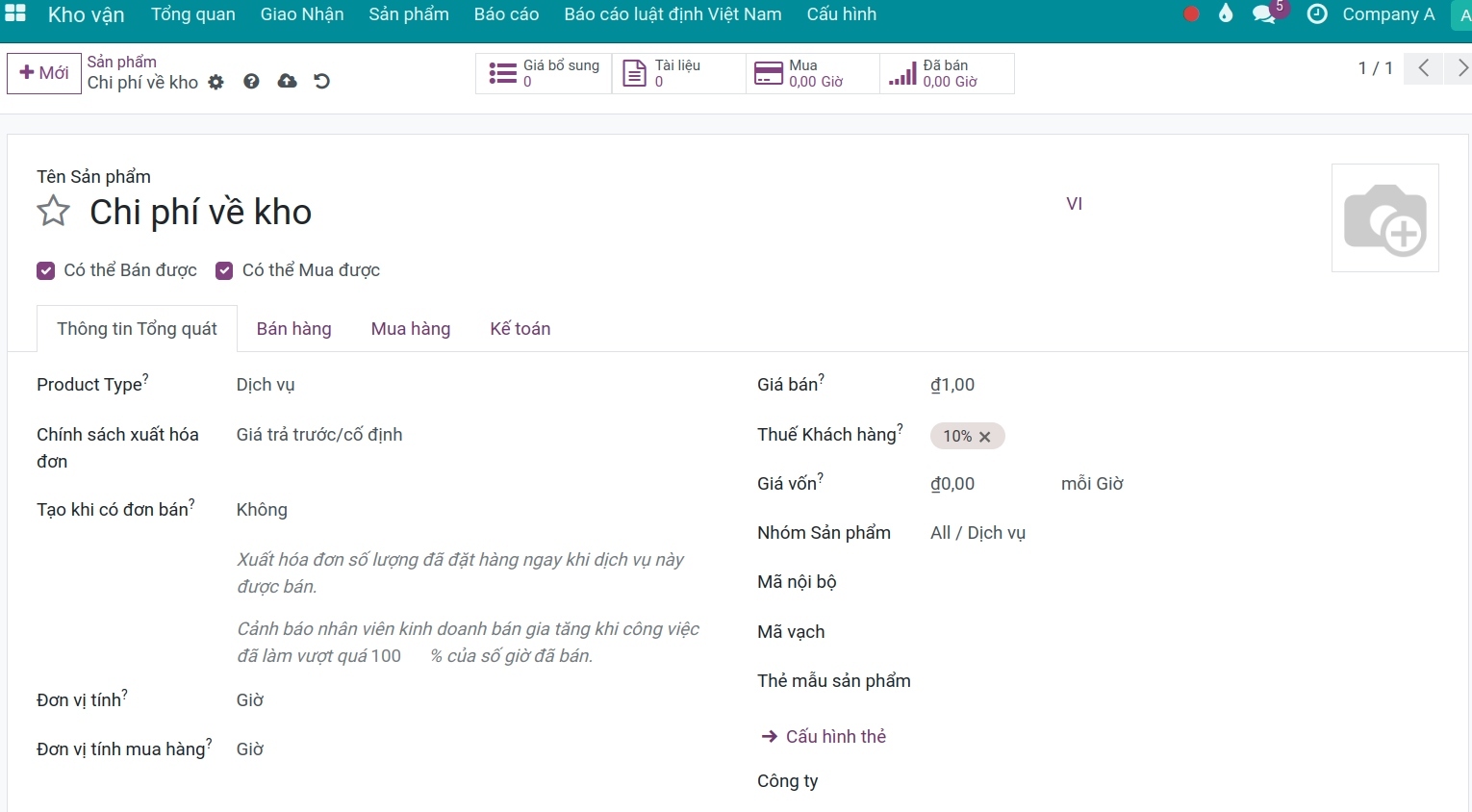
Task: Open Nhóm Sản phẩm dropdown All / Dịch vụ
Action: [x=1184, y=533]
